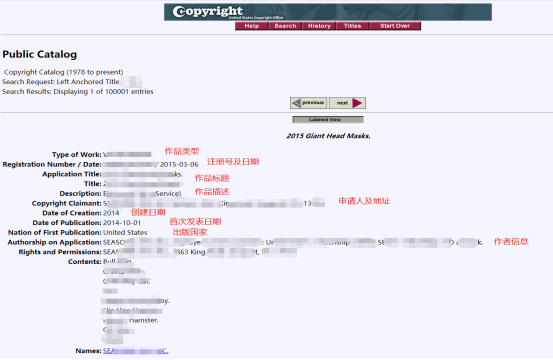Go to the next record
Image resolution: width=553 pixels, height=360 pixels.
click(347, 103)
